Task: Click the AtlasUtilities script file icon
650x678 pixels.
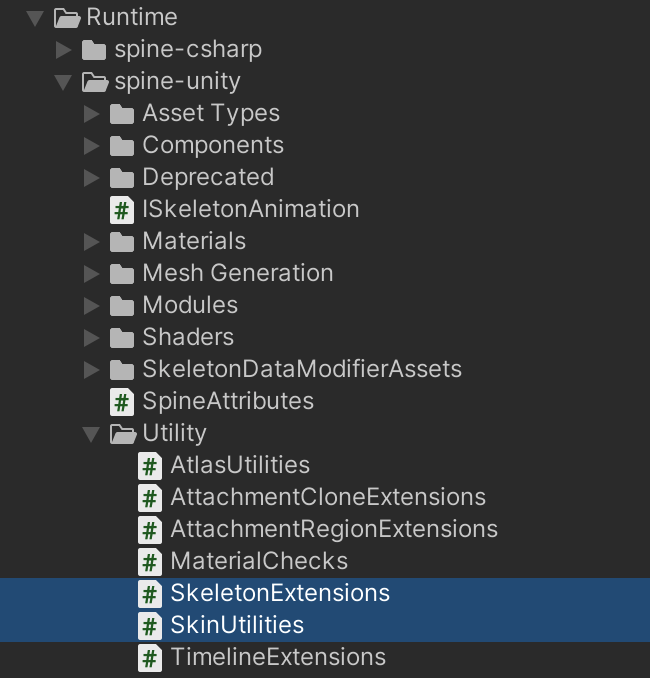Action: click(x=150, y=466)
